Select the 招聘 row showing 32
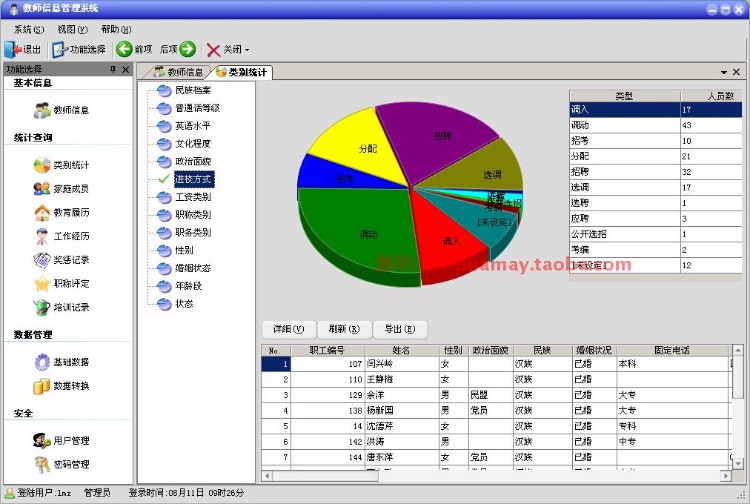750x504 pixels. pyautogui.click(x=655, y=172)
